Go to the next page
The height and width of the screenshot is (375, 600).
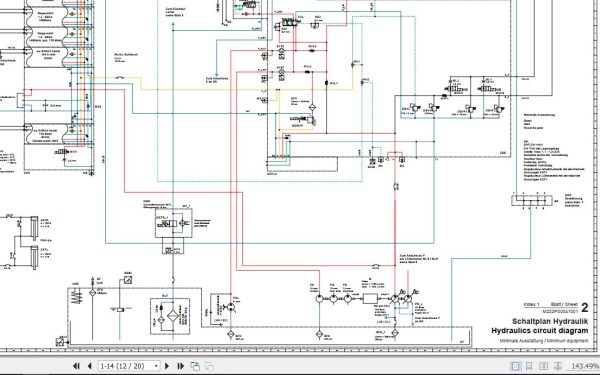click(167, 366)
